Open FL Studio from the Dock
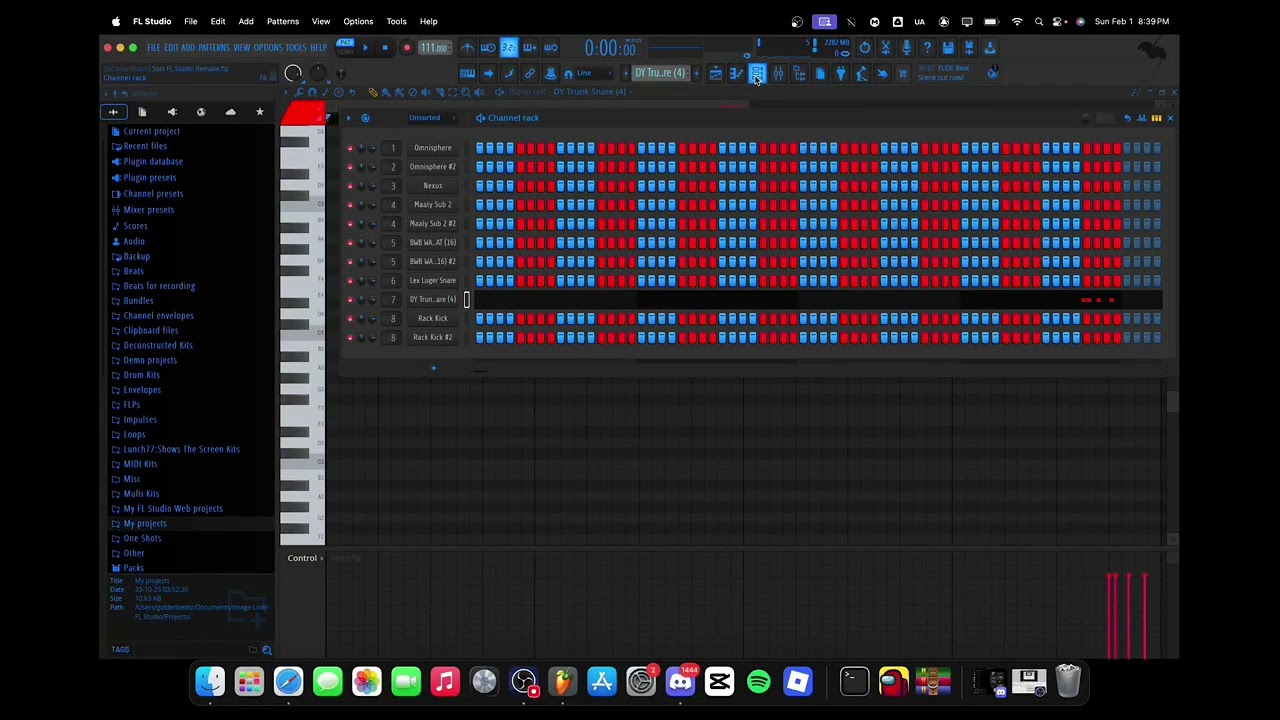 click(562, 682)
